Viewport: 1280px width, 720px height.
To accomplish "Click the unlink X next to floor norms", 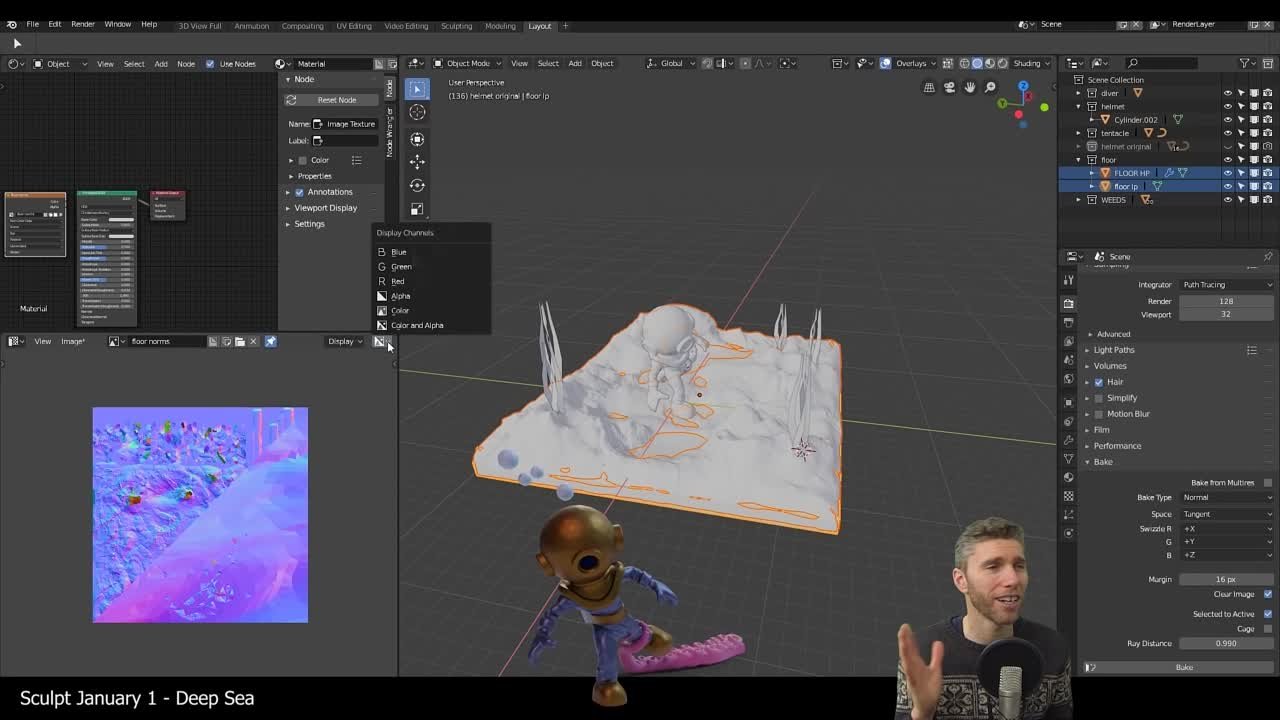I will (254, 341).
